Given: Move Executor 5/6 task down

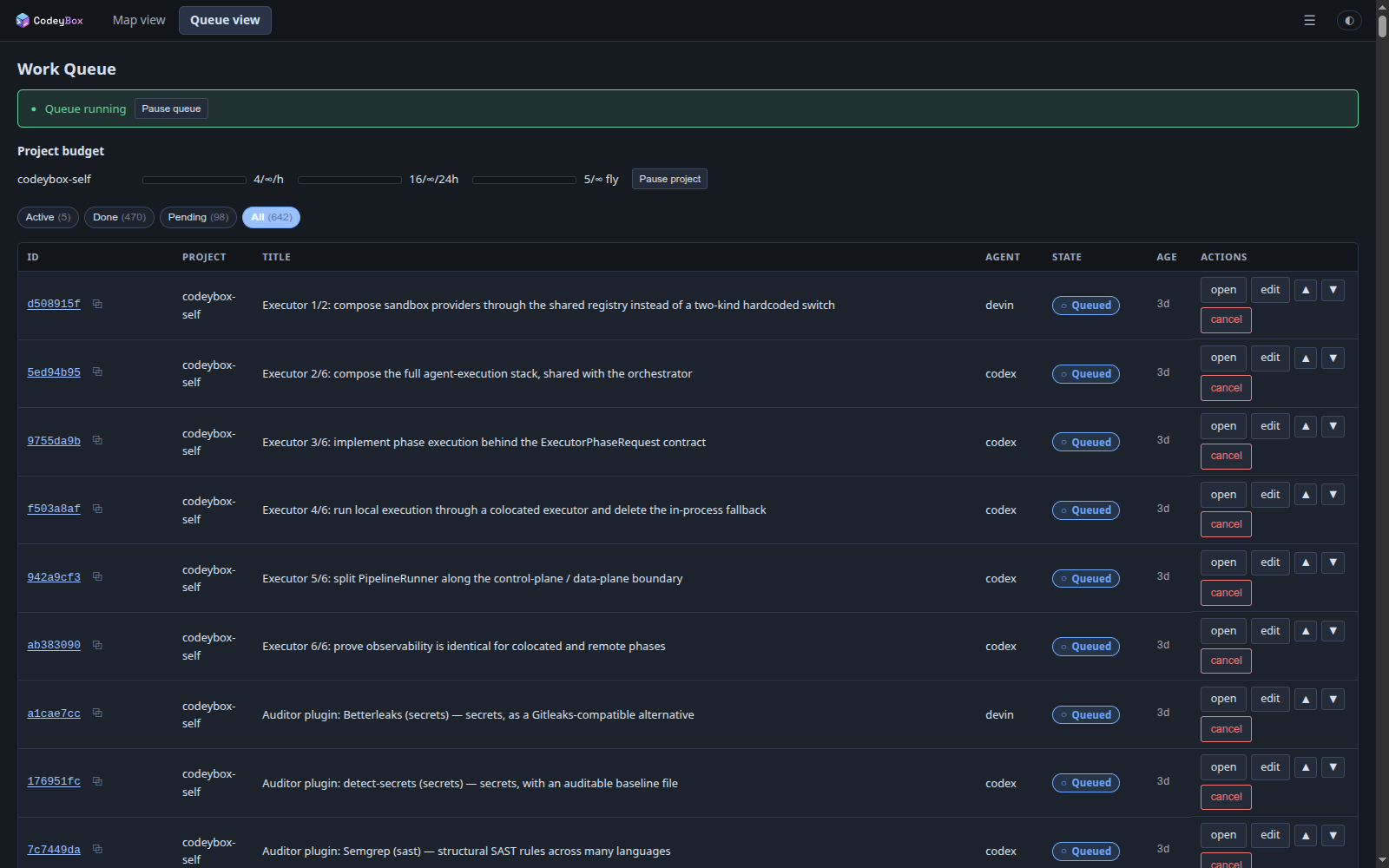Looking at the screenshot, I should click(1333, 562).
